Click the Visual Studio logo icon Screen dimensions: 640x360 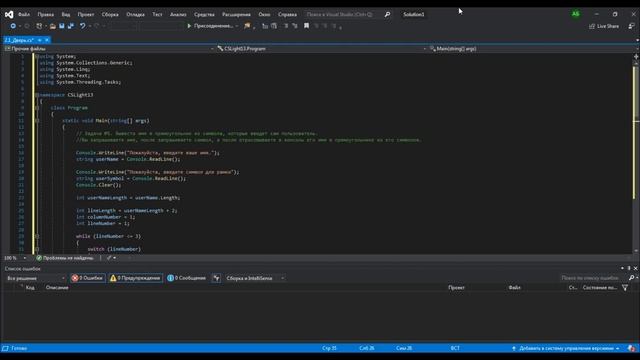pos(9,14)
